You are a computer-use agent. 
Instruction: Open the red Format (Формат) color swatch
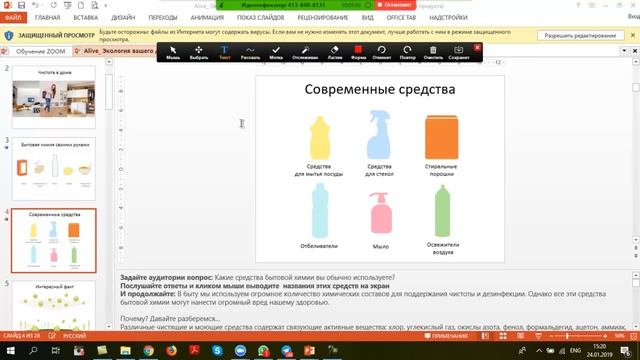pyautogui.click(x=358, y=53)
